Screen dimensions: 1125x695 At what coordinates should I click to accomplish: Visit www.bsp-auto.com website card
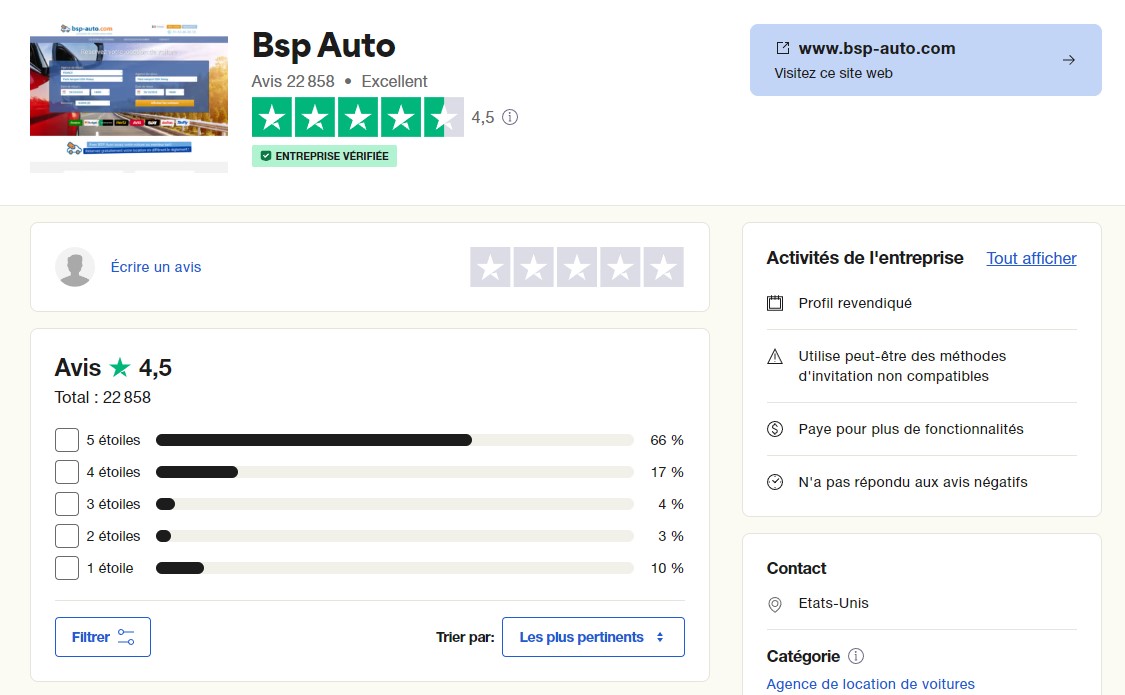tap(926, 60)
